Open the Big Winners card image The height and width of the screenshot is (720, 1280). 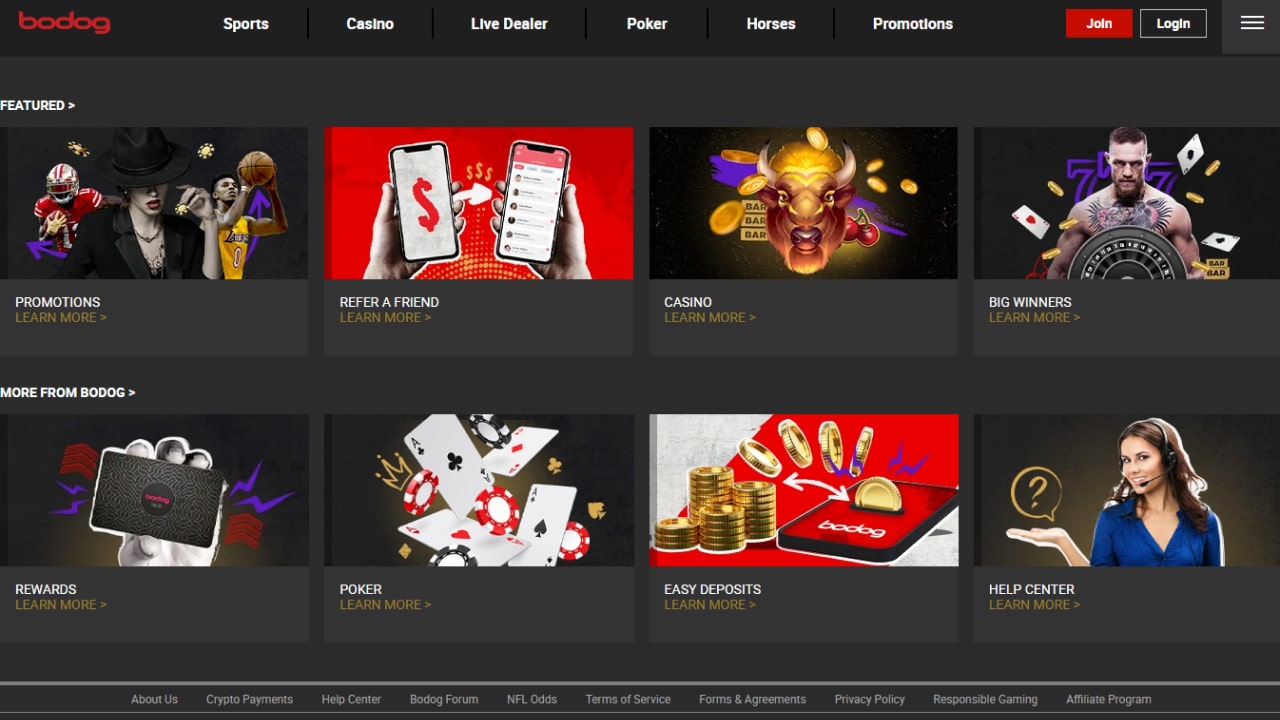click(x=1127, y=203)
